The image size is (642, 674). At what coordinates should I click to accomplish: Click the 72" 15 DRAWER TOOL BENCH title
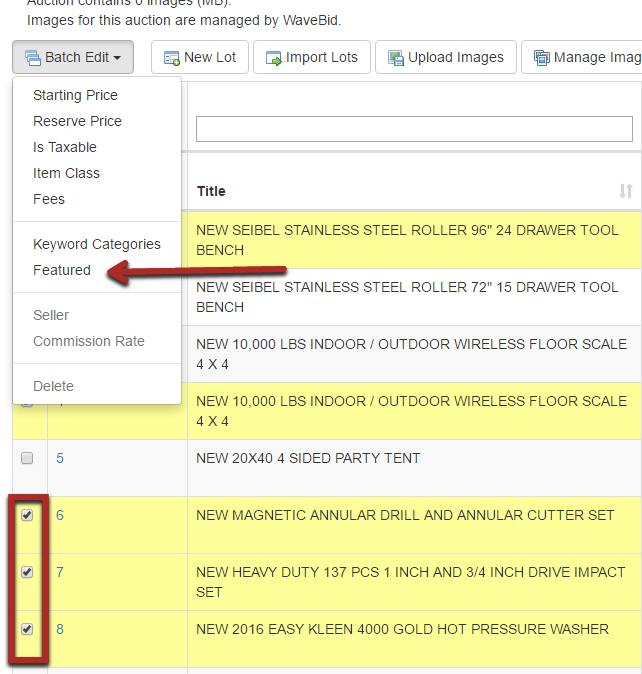pos(407,297)
